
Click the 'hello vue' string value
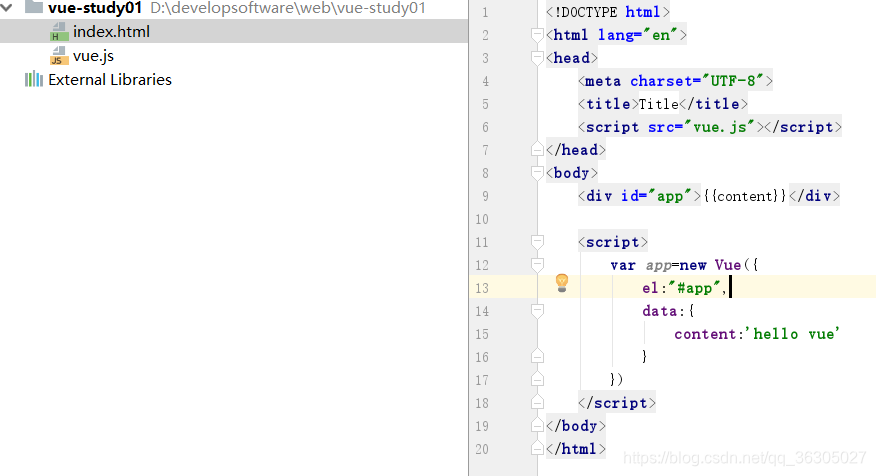point(792,334)
